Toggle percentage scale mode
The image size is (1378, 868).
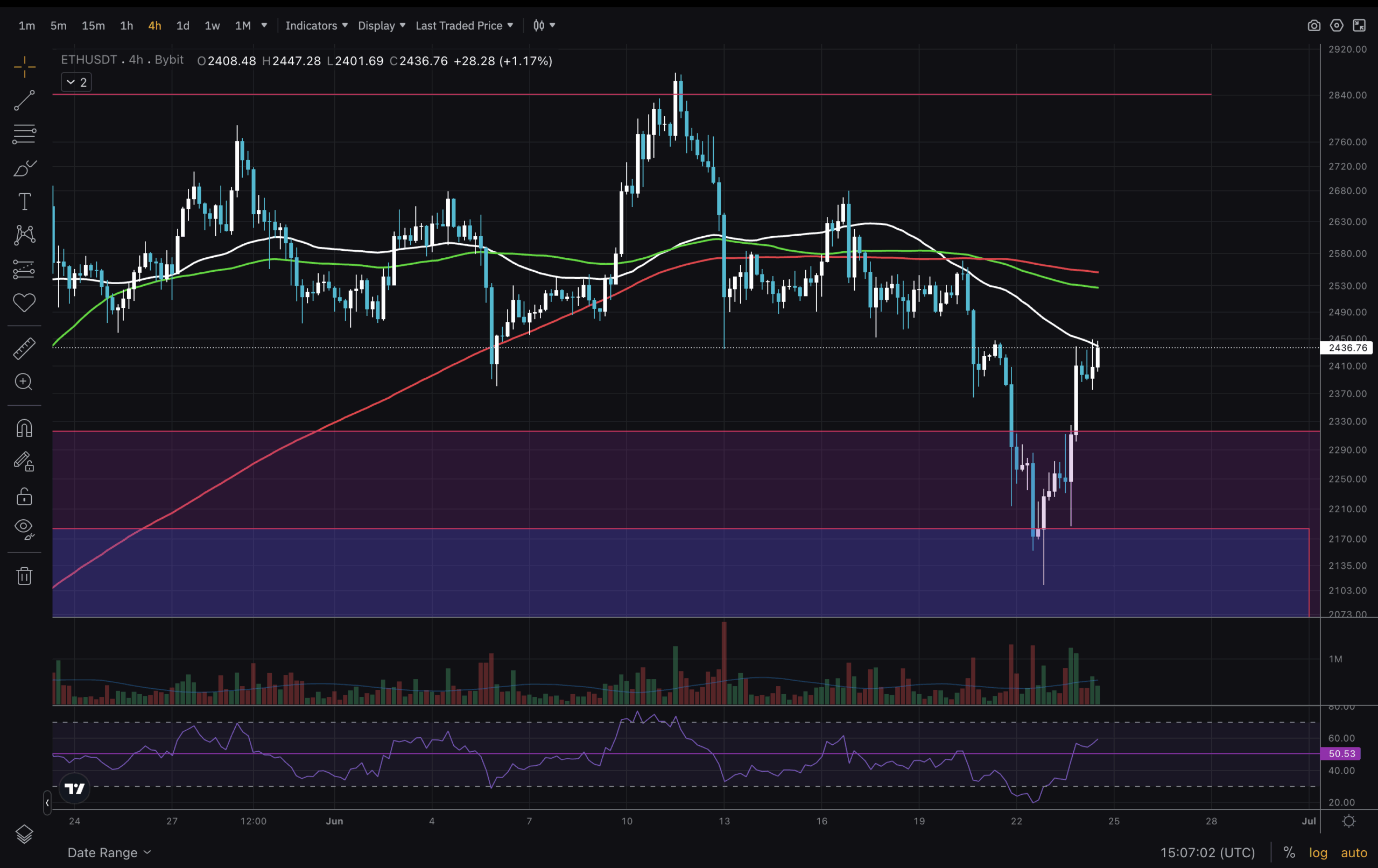click(1289, 852)
